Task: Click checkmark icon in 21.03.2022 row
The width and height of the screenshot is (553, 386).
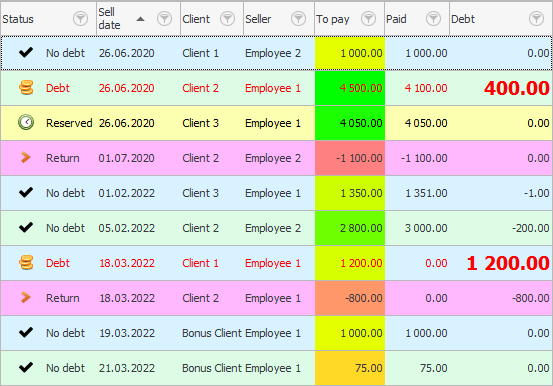Action: click(26, 368)
